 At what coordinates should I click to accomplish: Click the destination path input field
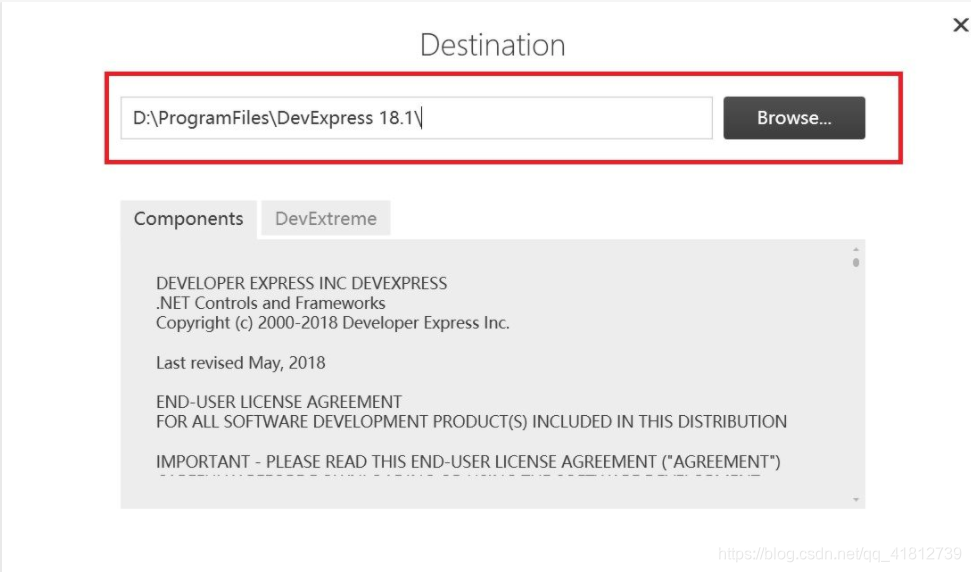[416, 118]
